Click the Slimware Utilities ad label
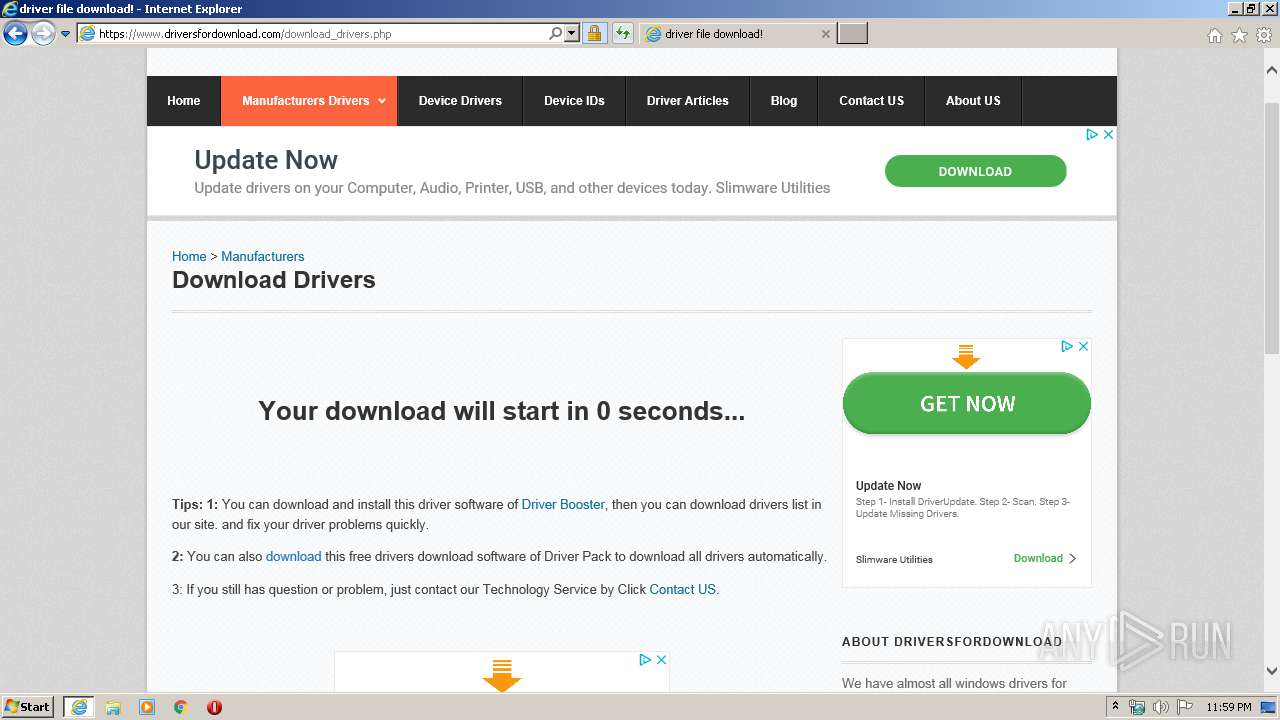Viewport: 1280px width, 720px height. (x=894, y=559)
